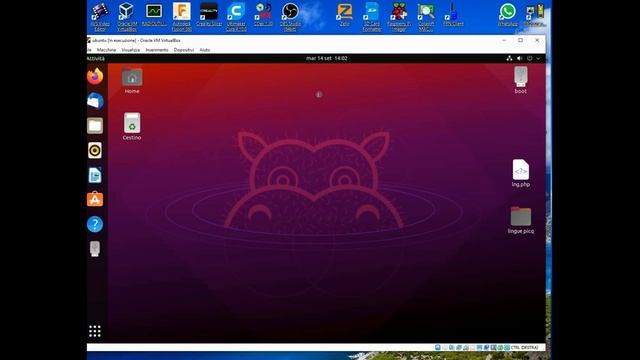The width and height of the screenshot is (640, 360).
Task: Expand the system menu arrow
Action: pos(538,58)
